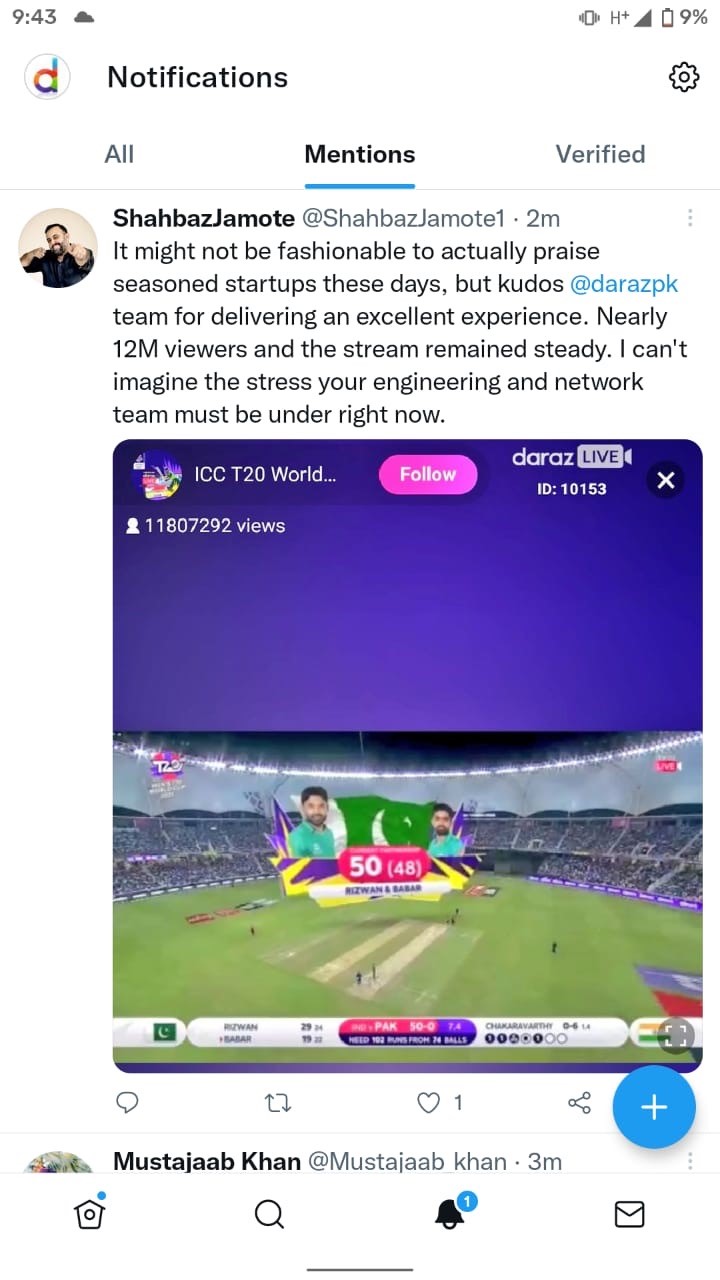Screen dimensions: 720x1280
Task: Open more options for Mustajaab Khan's tweet
Action: (690, 1161)
